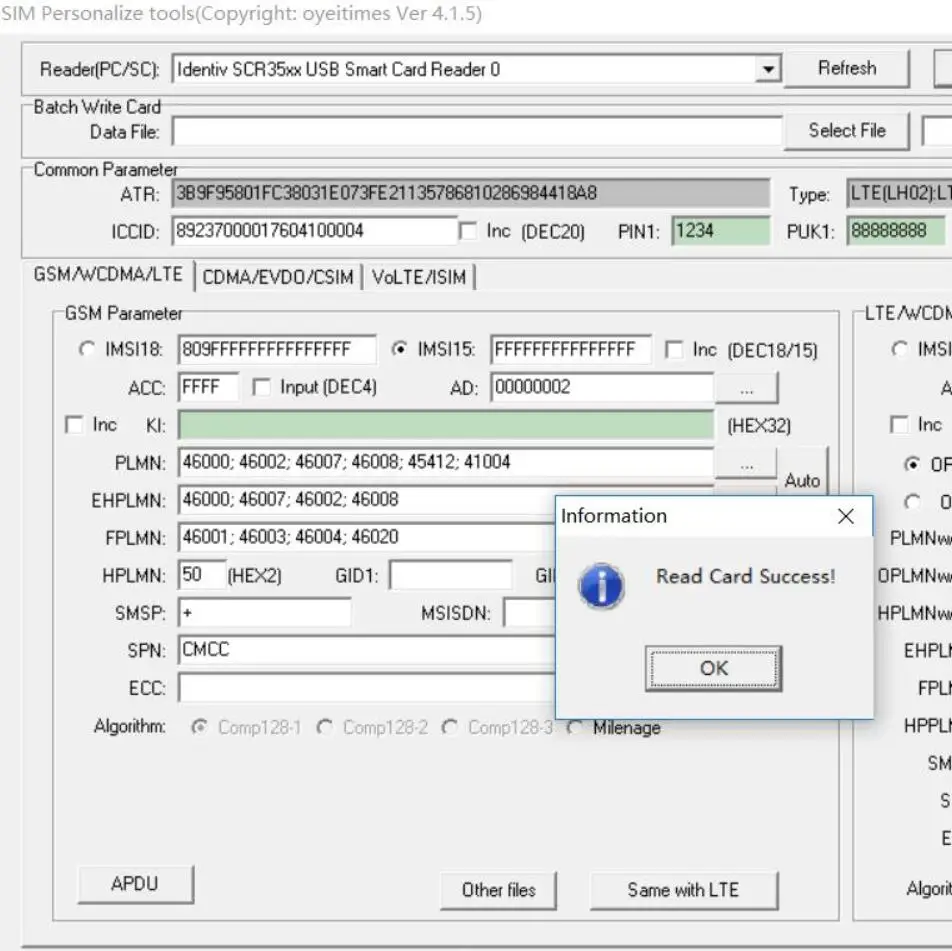Viewport: 952px width, 951px height.
Task: Click the Other files button
Action: 499,890
